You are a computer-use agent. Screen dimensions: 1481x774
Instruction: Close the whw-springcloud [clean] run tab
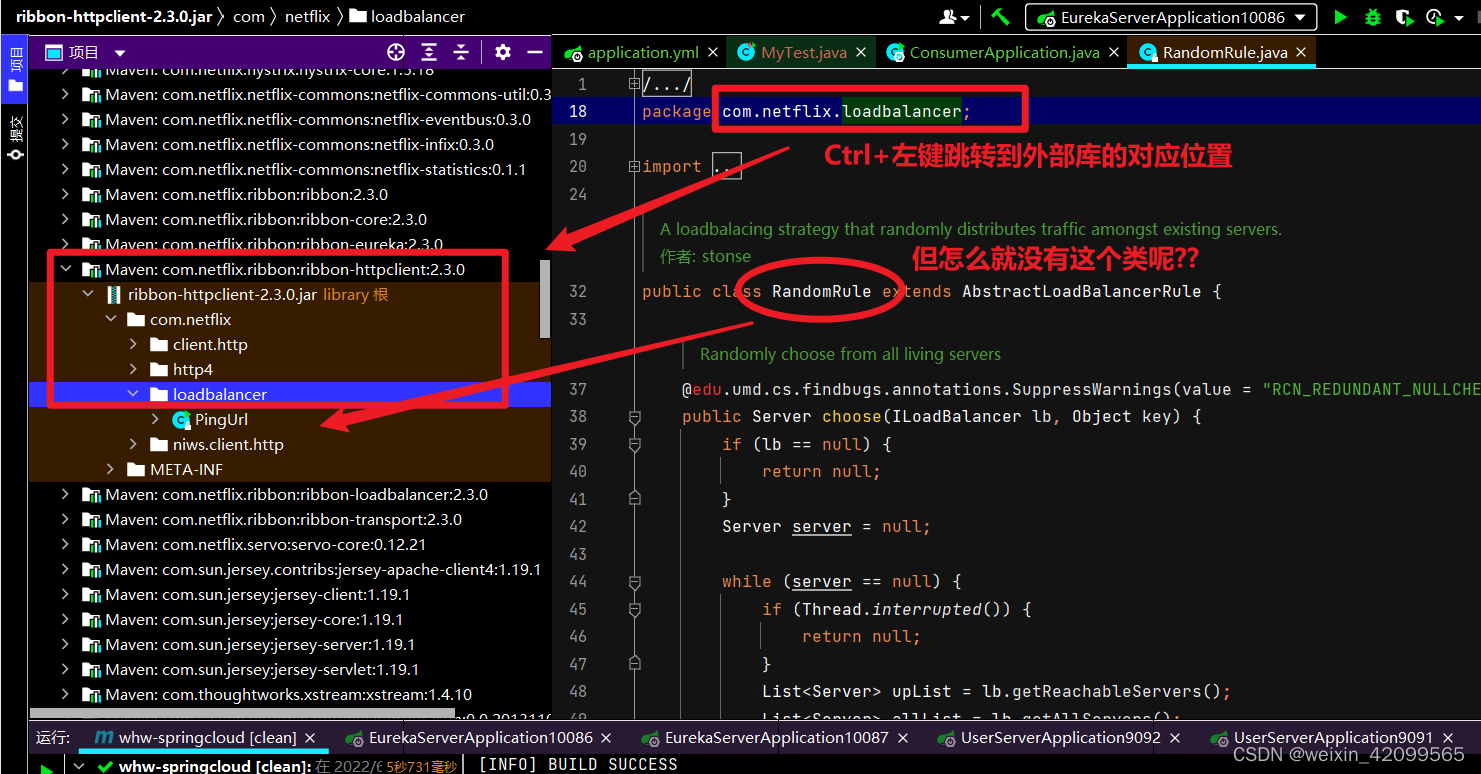311,738
